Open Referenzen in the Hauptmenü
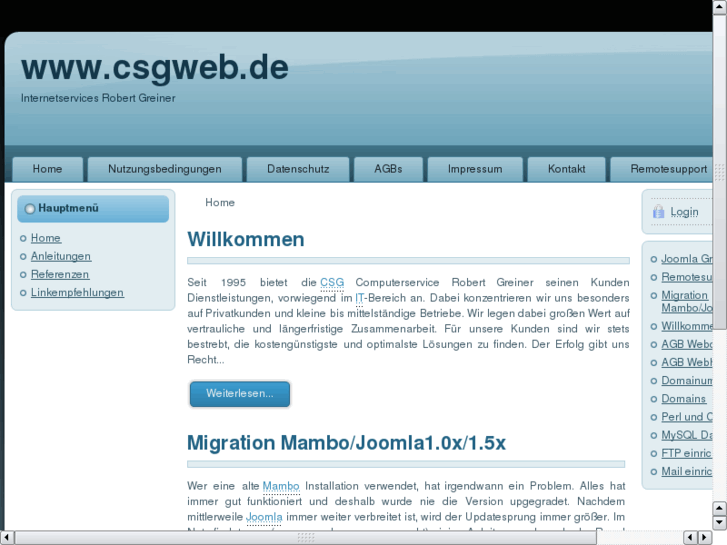Screen dimensions: 727x545 pyautogui.click(x=60, y=274)
